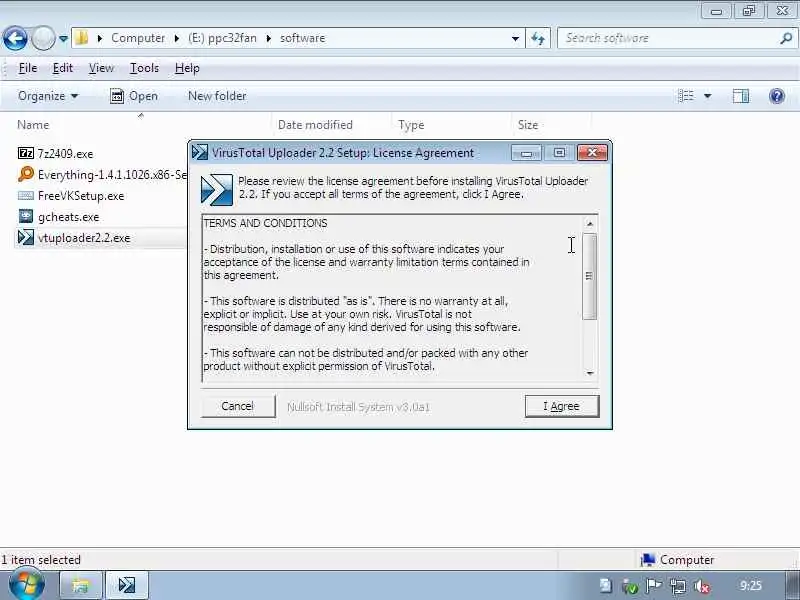Click New folder in the toolbar
800x600 pixels.
217,96
